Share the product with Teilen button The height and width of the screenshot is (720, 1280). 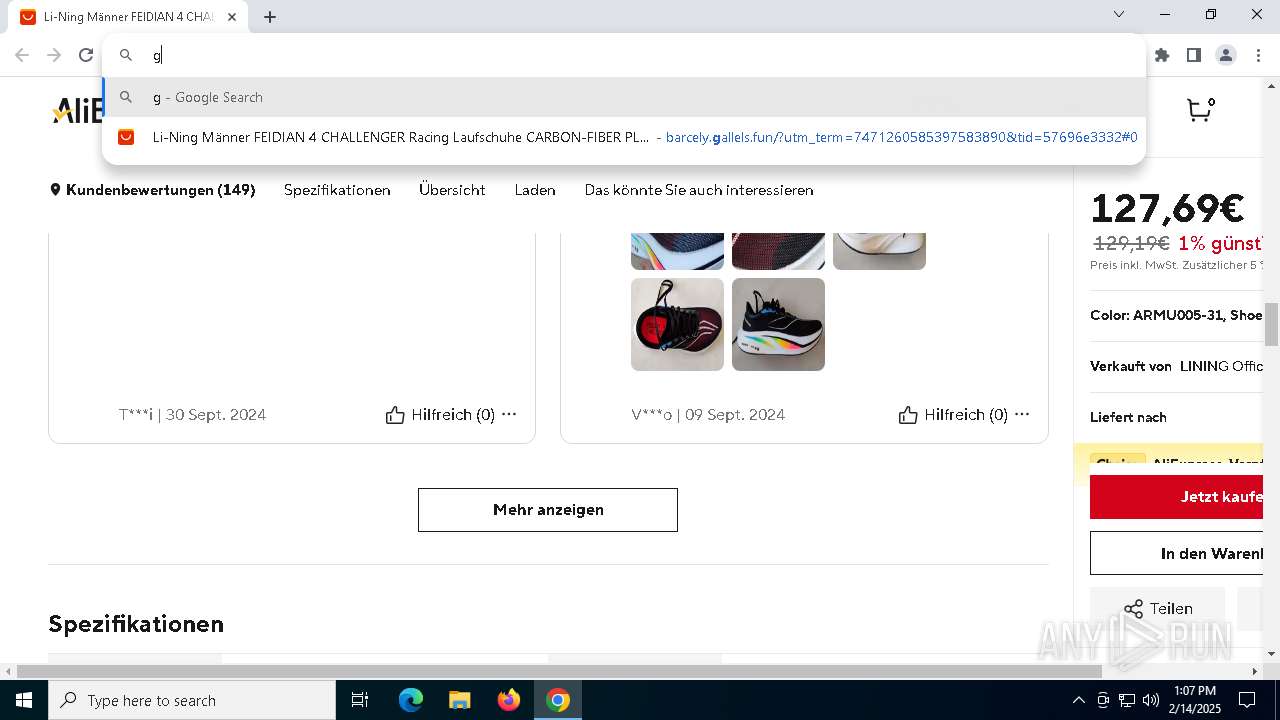(x=1157, y=608)
